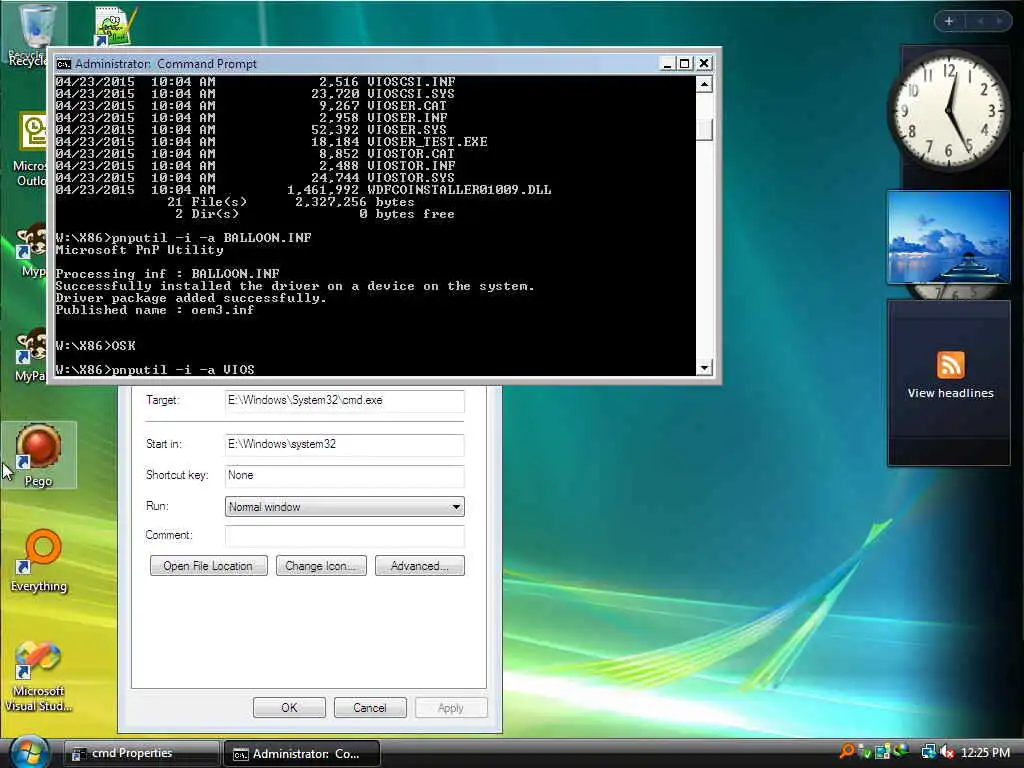The height and width of the screenshot is (768, 1024).
Task: Open the Notepad++ shortcut on desktop
Action: 114,26
